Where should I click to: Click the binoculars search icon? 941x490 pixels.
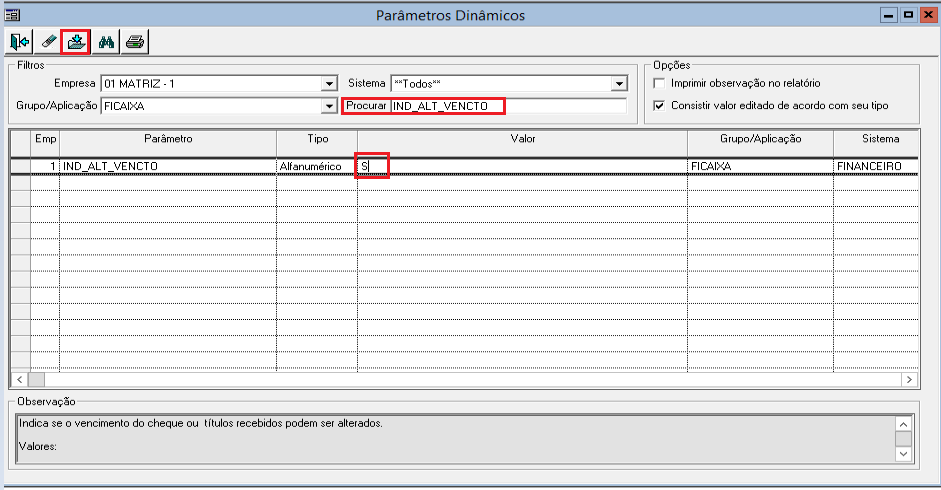point(106,42)
